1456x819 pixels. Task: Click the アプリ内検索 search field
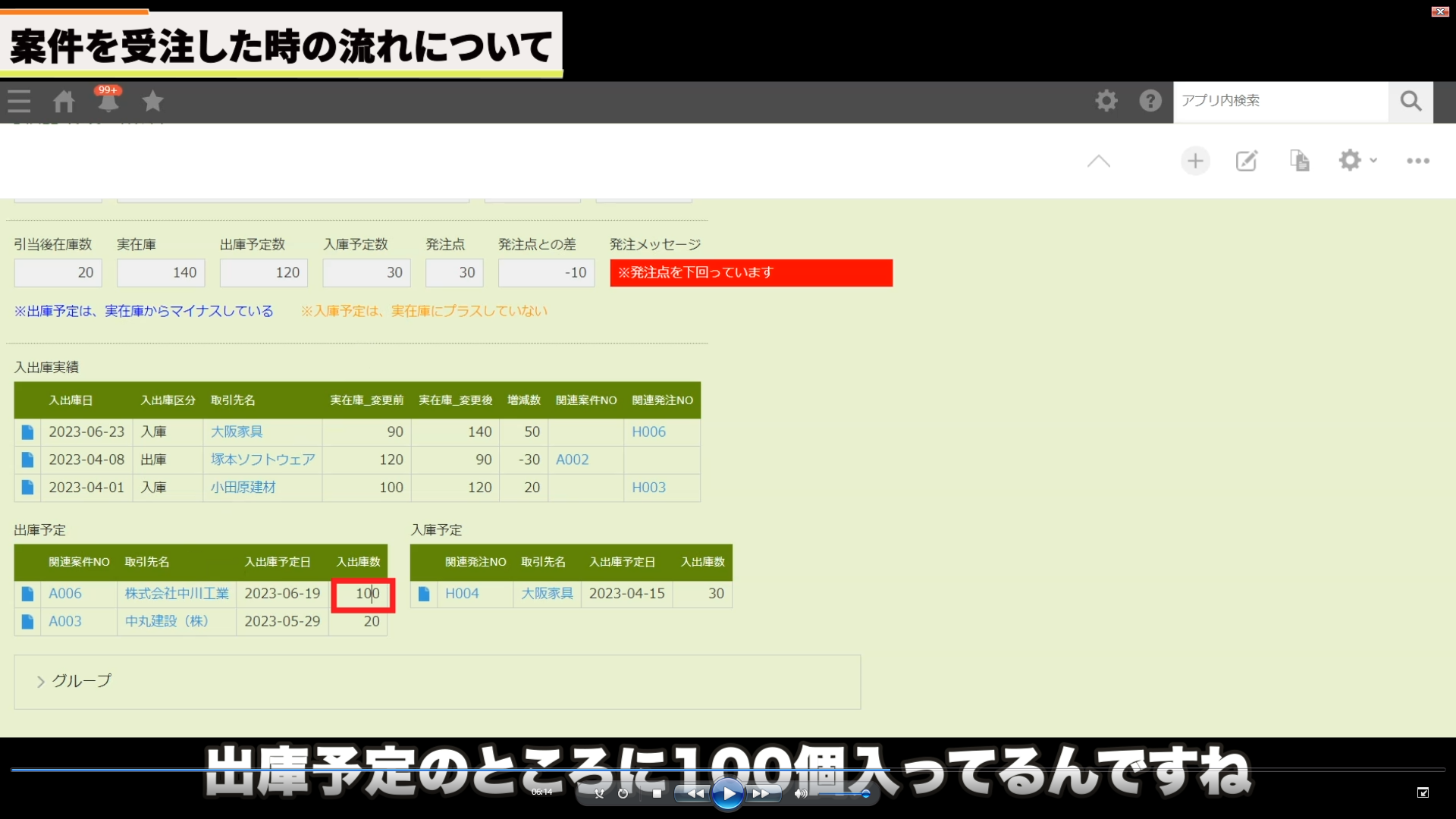tap(1280, 101)
